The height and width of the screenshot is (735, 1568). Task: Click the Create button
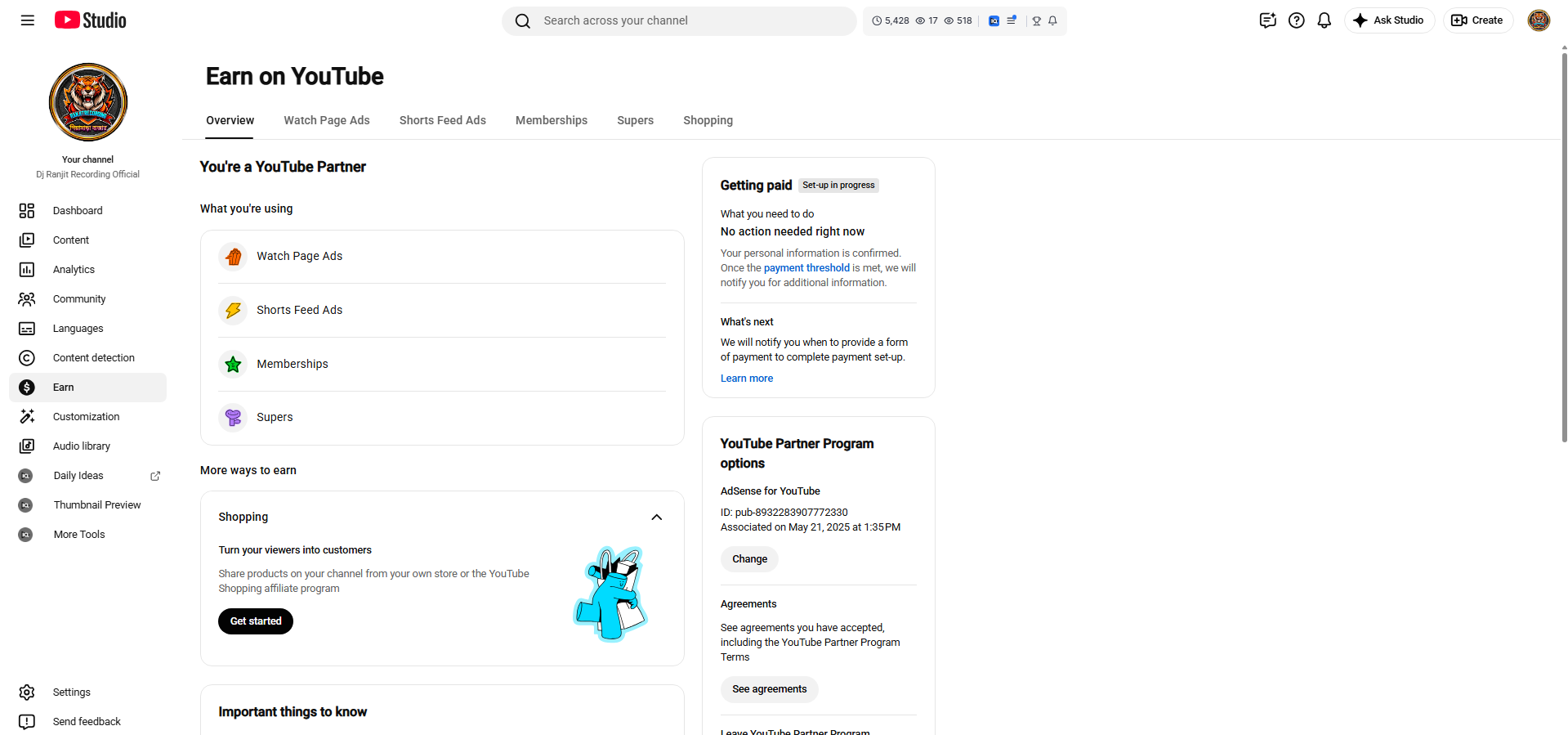point(1478,20)
